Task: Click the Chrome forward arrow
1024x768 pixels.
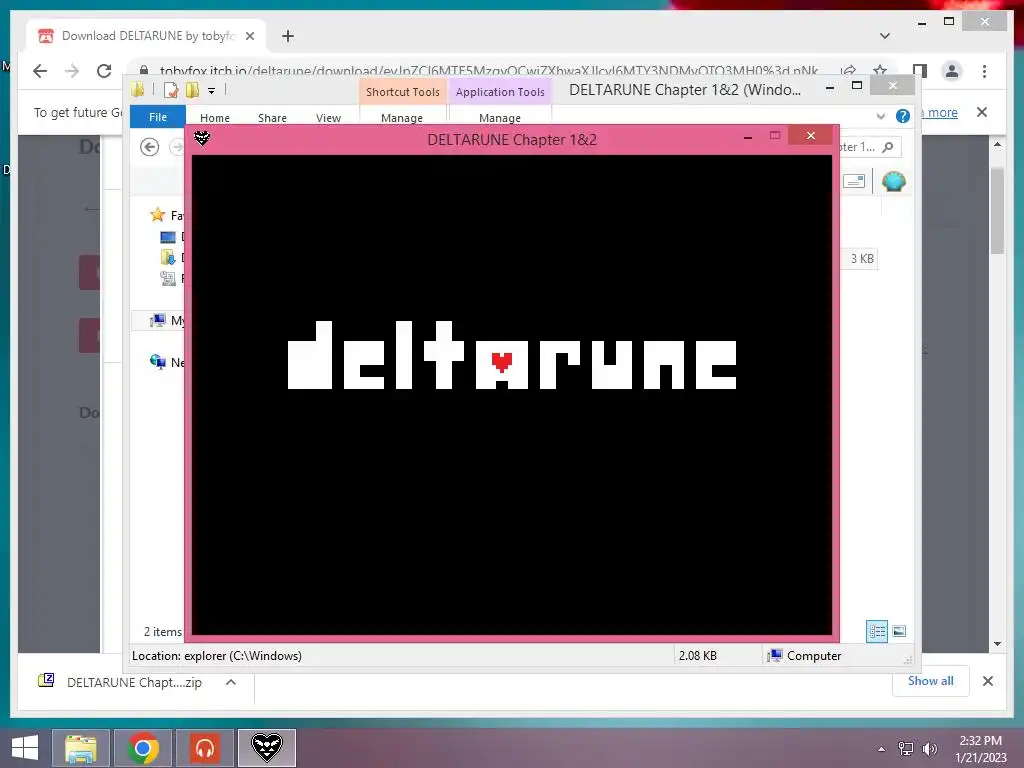Action: click(x=72, y=71)
